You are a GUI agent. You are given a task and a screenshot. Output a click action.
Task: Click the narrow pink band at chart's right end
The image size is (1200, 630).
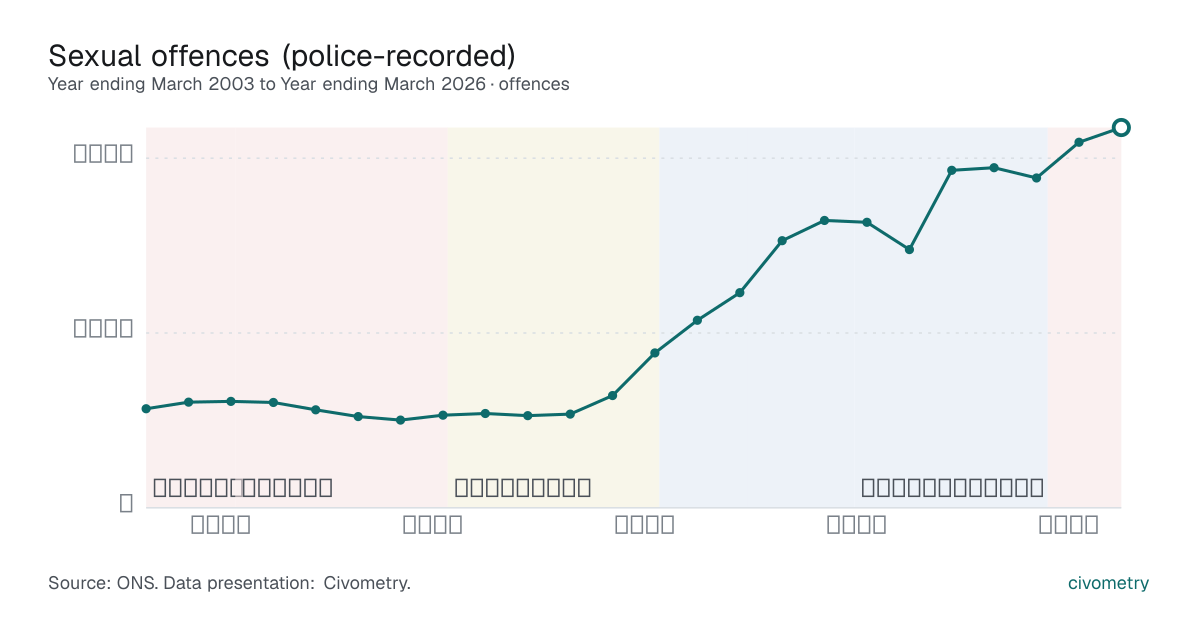click(x=1083, y=317)
